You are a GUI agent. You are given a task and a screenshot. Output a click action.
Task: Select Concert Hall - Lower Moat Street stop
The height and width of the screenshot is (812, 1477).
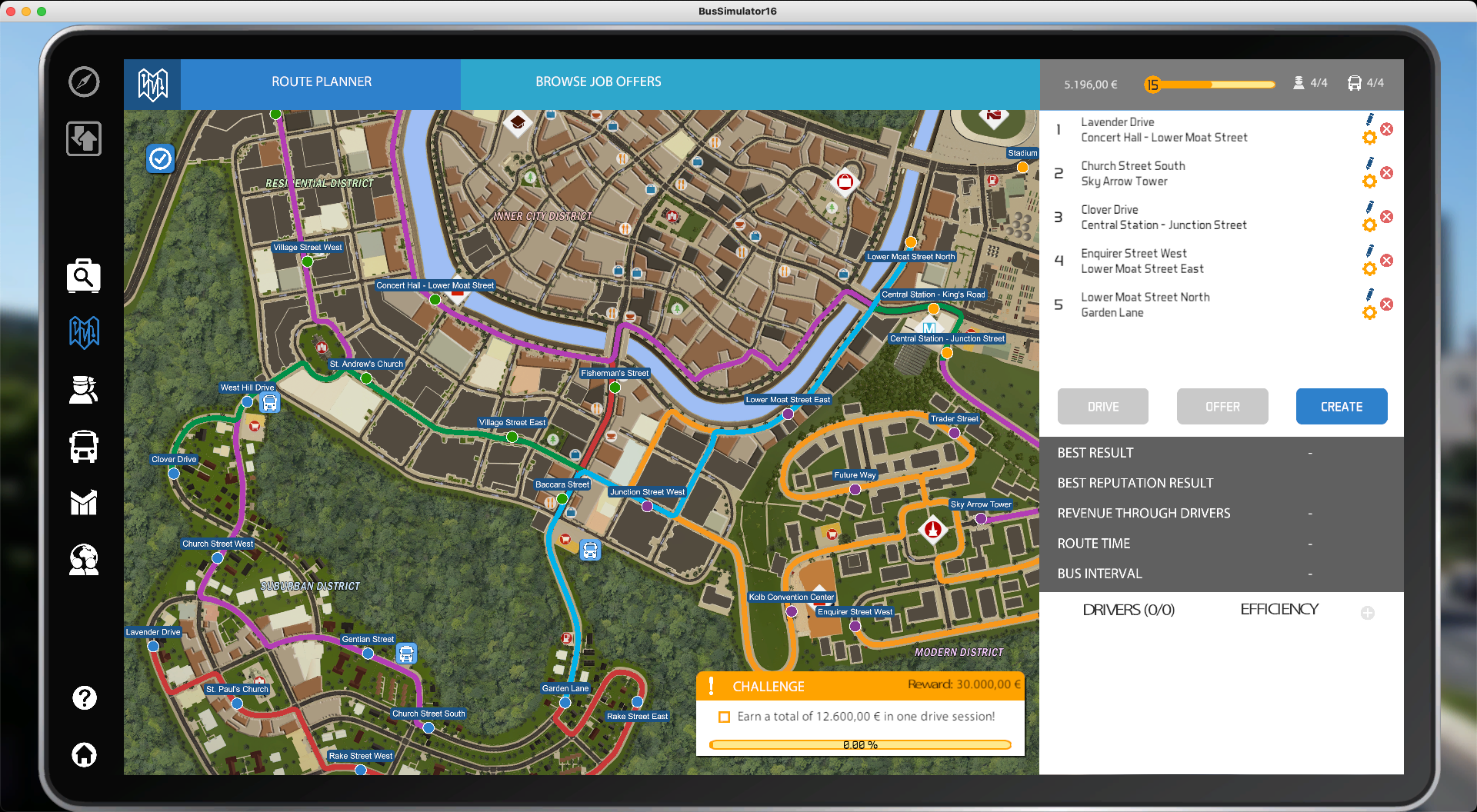tap(435, 299)
